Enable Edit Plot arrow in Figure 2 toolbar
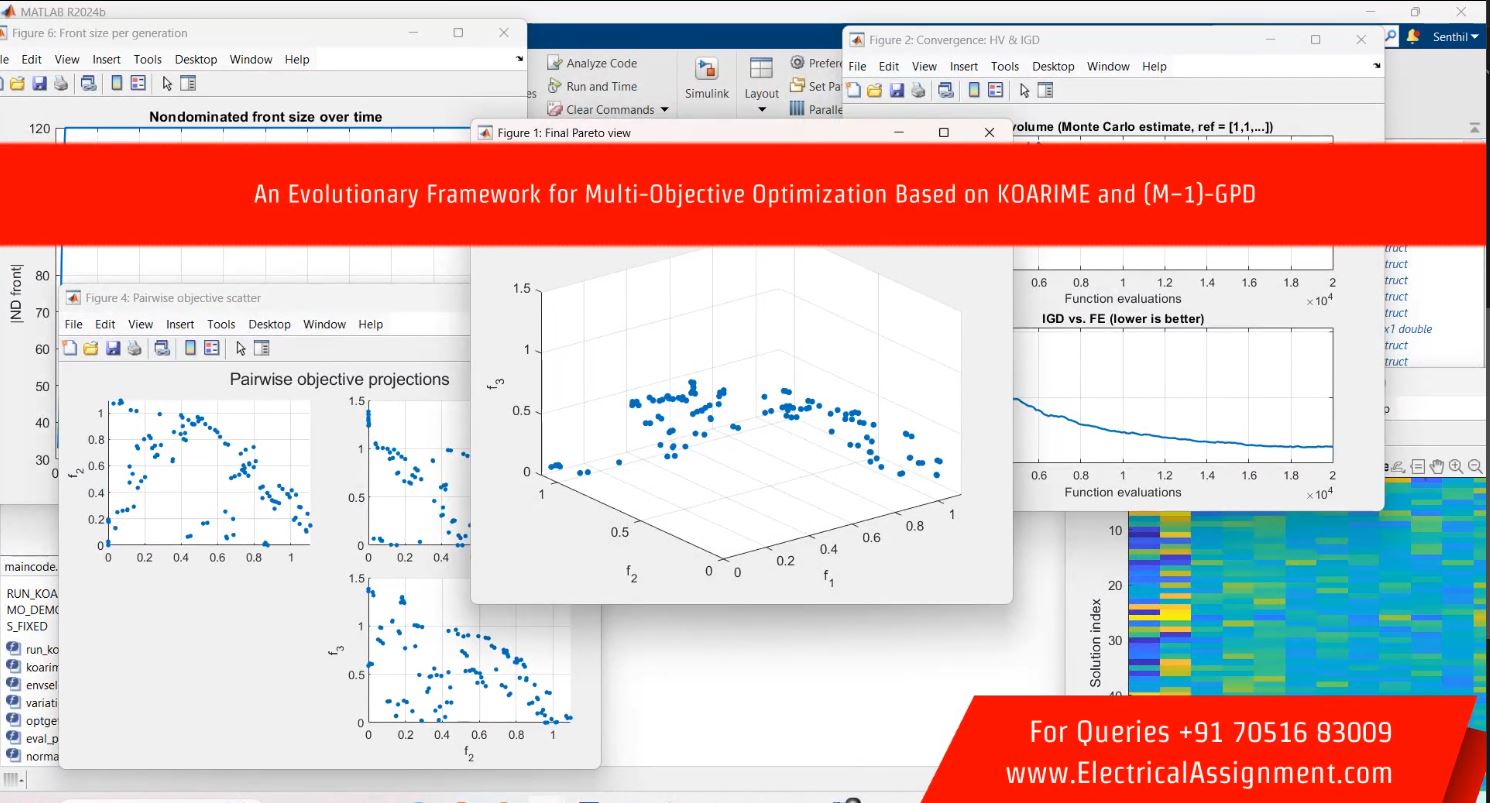Screen dimensions: 1490x803 pyautogui.click(x=1024, y=90)
